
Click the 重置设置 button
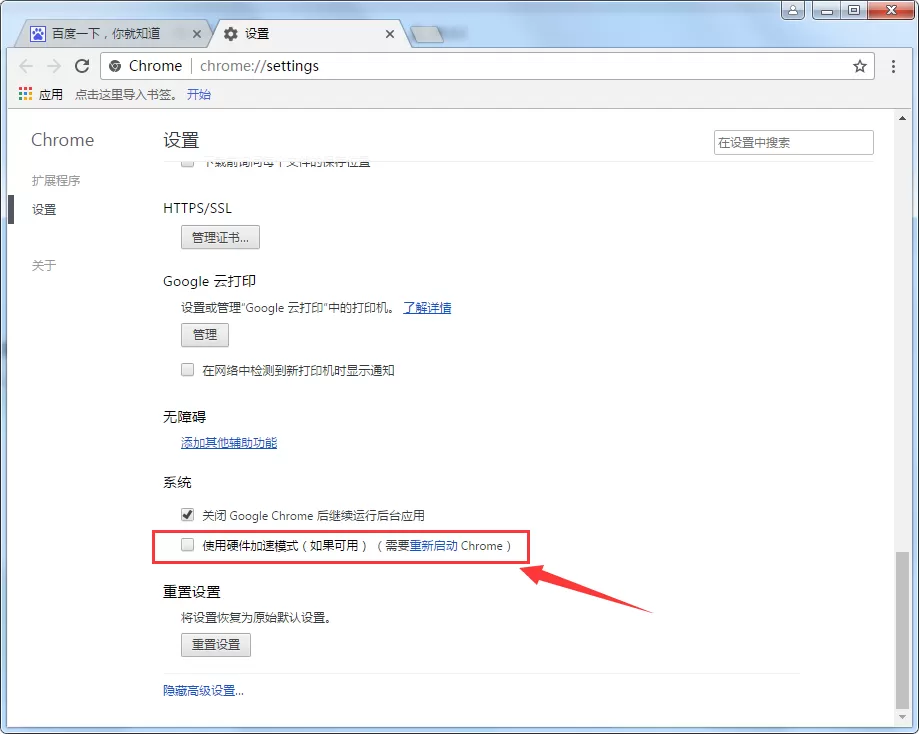216,645
